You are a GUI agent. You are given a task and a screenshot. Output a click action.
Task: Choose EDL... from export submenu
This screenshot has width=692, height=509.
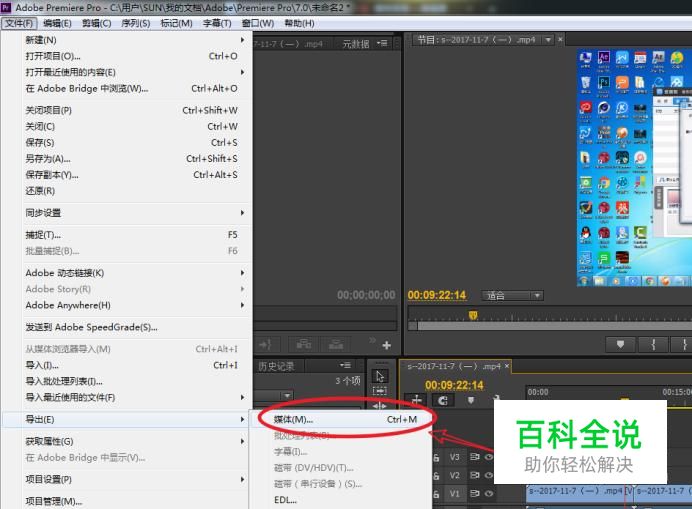pos(342,500)
